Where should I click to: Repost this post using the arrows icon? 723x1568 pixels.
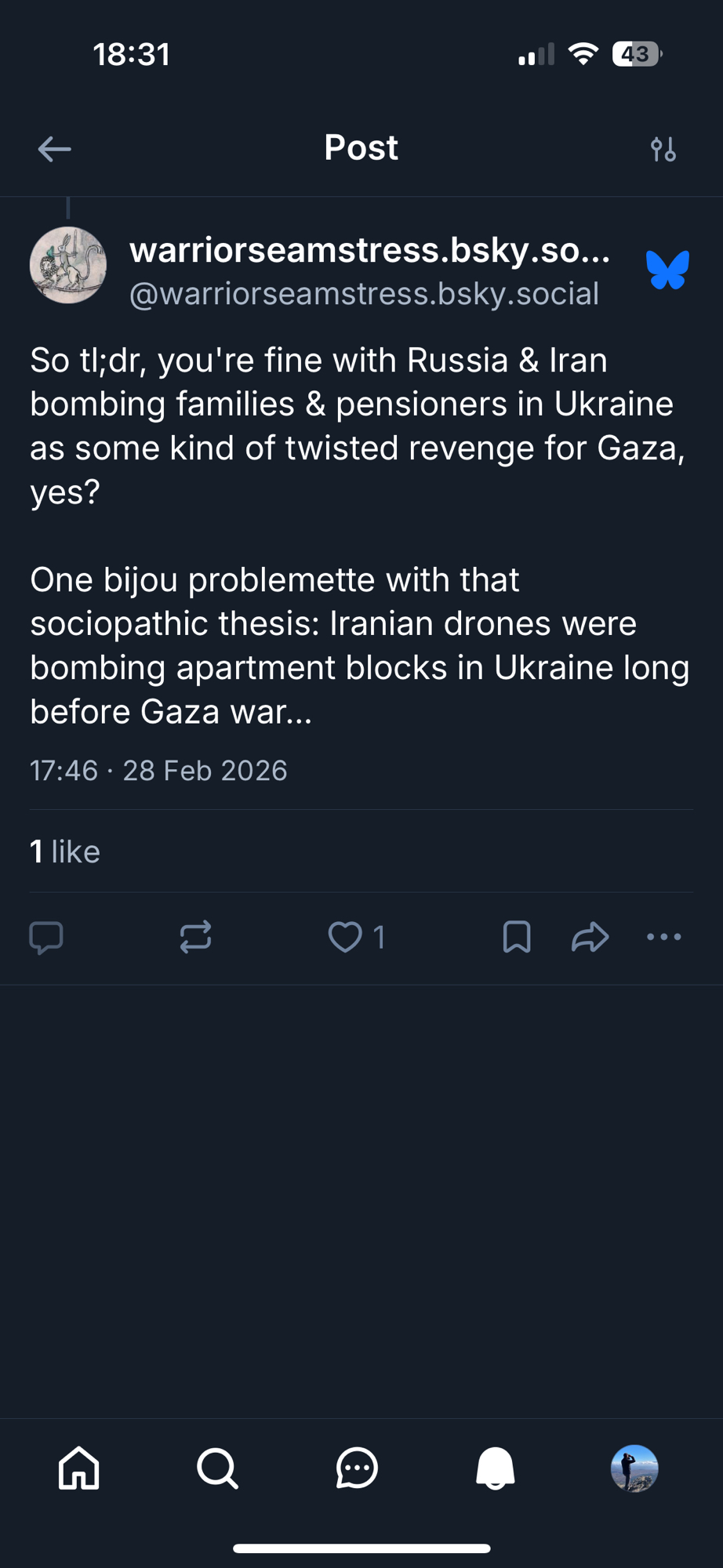(x=195, y=937)
